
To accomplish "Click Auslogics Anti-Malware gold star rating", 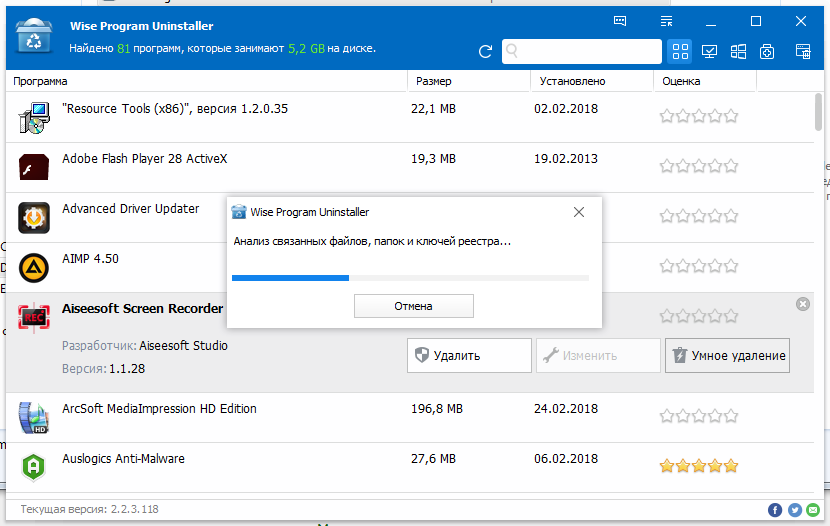I will pyautogui.click(x=699, y=466).
